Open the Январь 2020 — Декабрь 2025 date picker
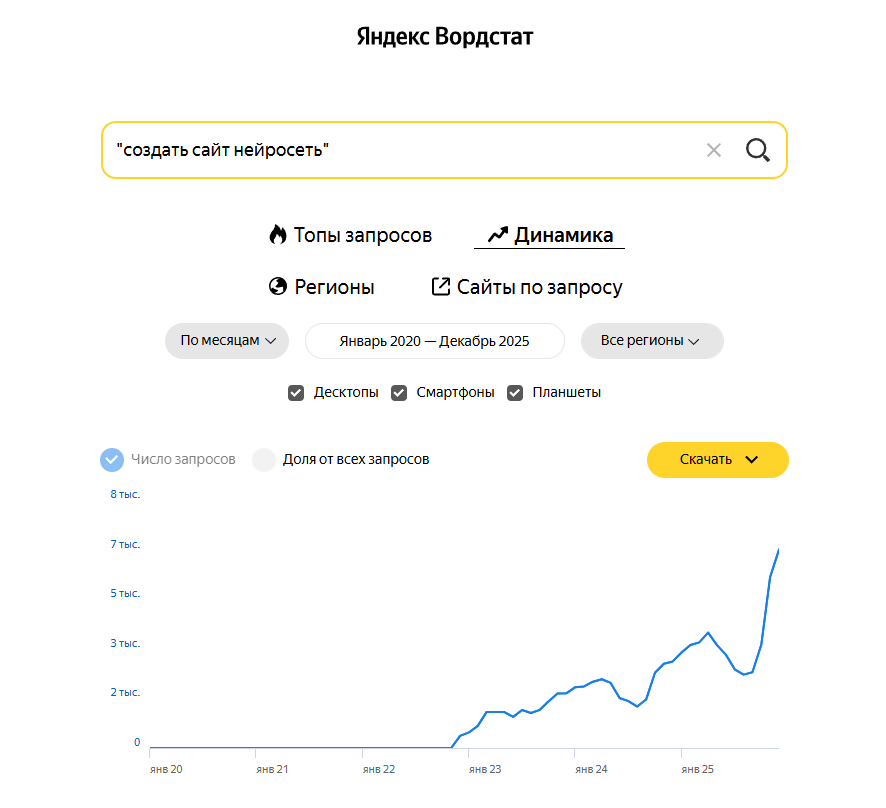This screenshot has width=886, height=808. (x=434, y=341)
